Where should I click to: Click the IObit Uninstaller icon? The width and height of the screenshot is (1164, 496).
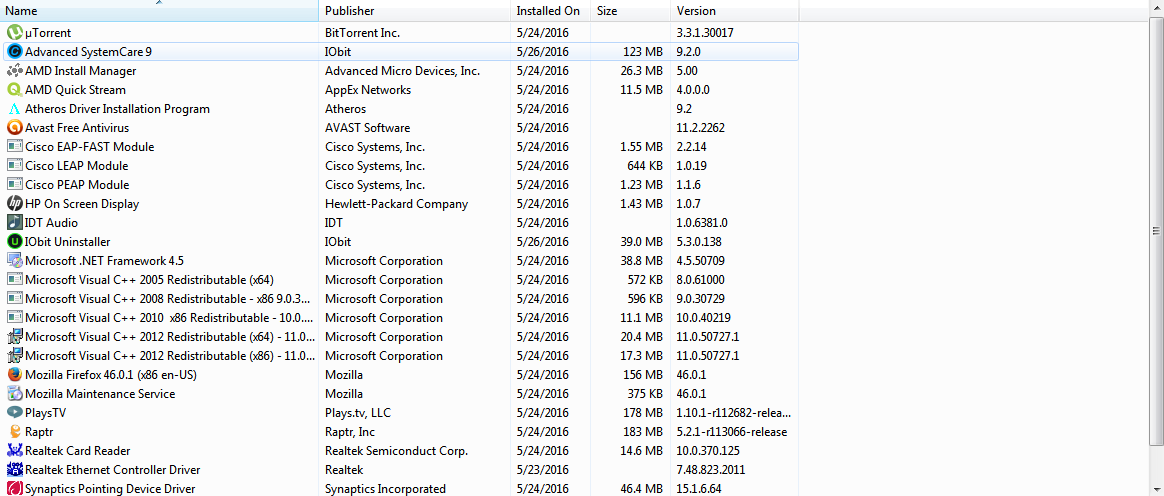15,242
